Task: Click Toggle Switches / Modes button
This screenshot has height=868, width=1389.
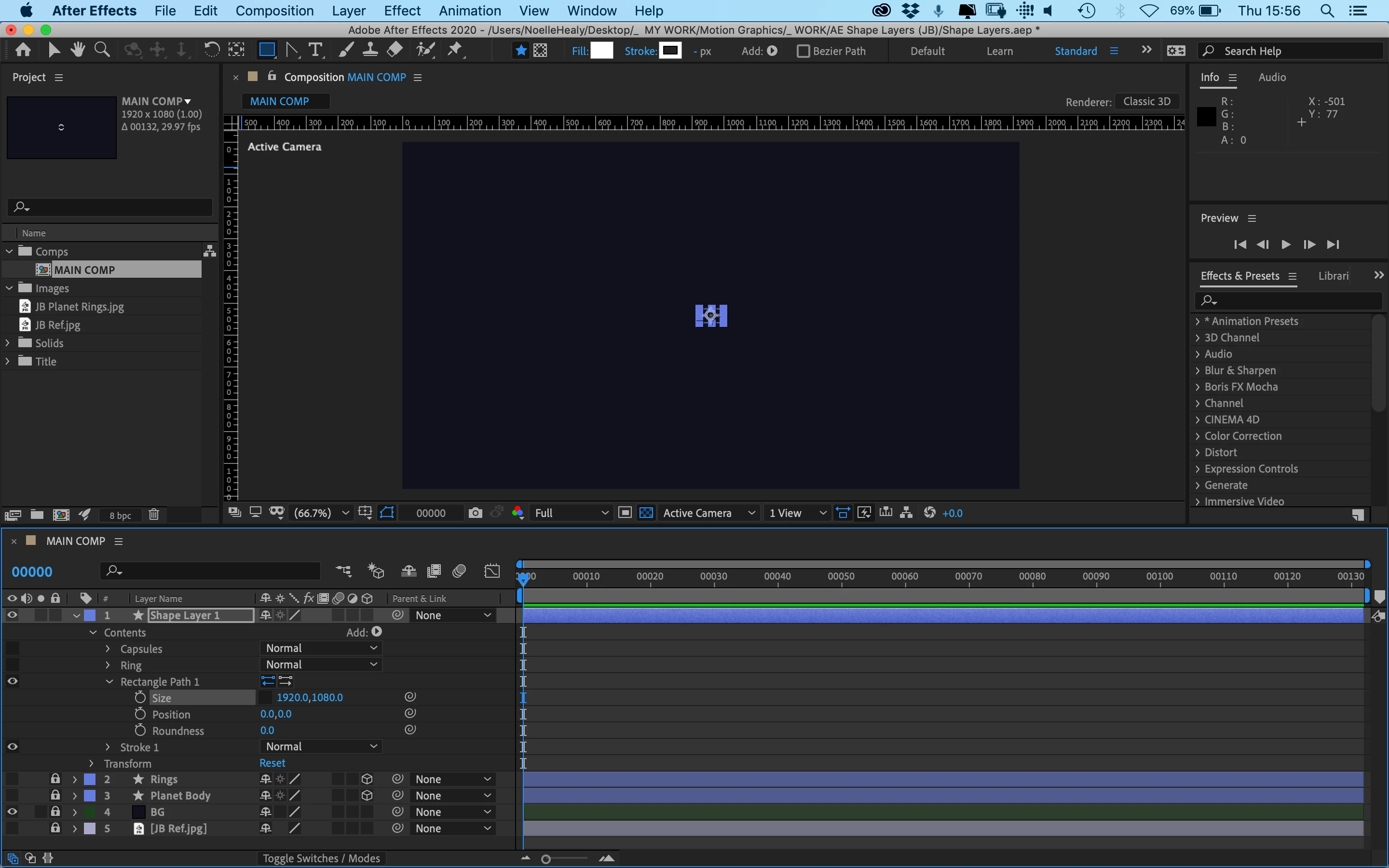Action: pyautogui.click(x=321, y=858)
